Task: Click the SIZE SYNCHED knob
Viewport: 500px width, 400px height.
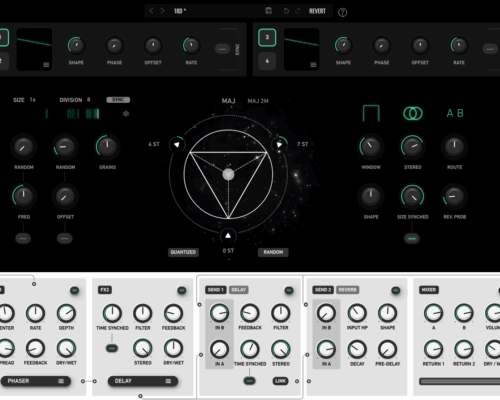Action: pyautogui.click(x=413, y=196)
